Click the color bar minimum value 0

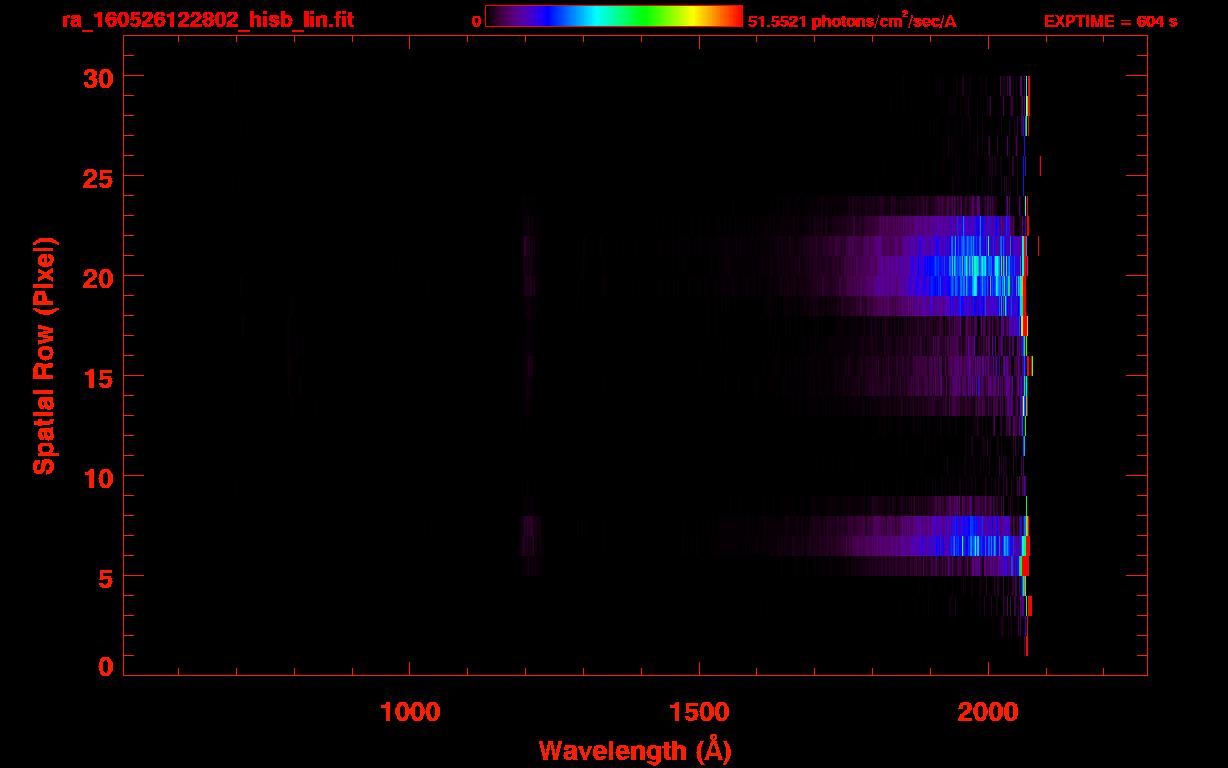(476, 21)
